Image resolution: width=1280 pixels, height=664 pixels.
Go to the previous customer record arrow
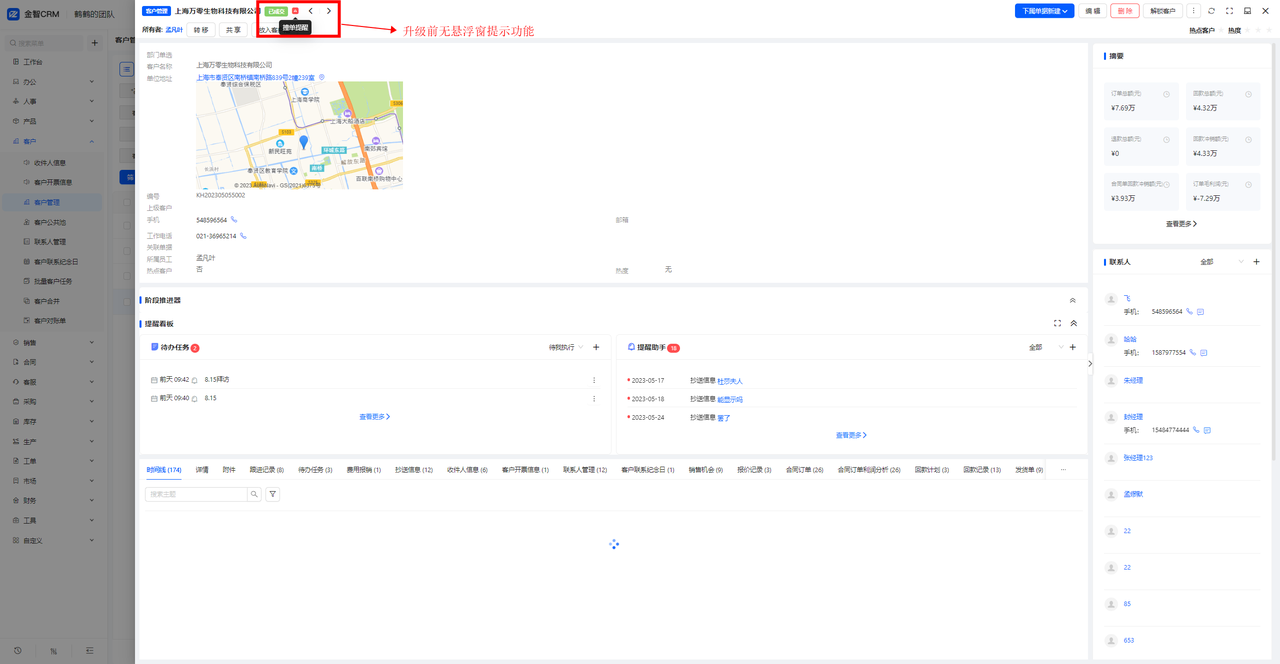click(x=311, y=11)
